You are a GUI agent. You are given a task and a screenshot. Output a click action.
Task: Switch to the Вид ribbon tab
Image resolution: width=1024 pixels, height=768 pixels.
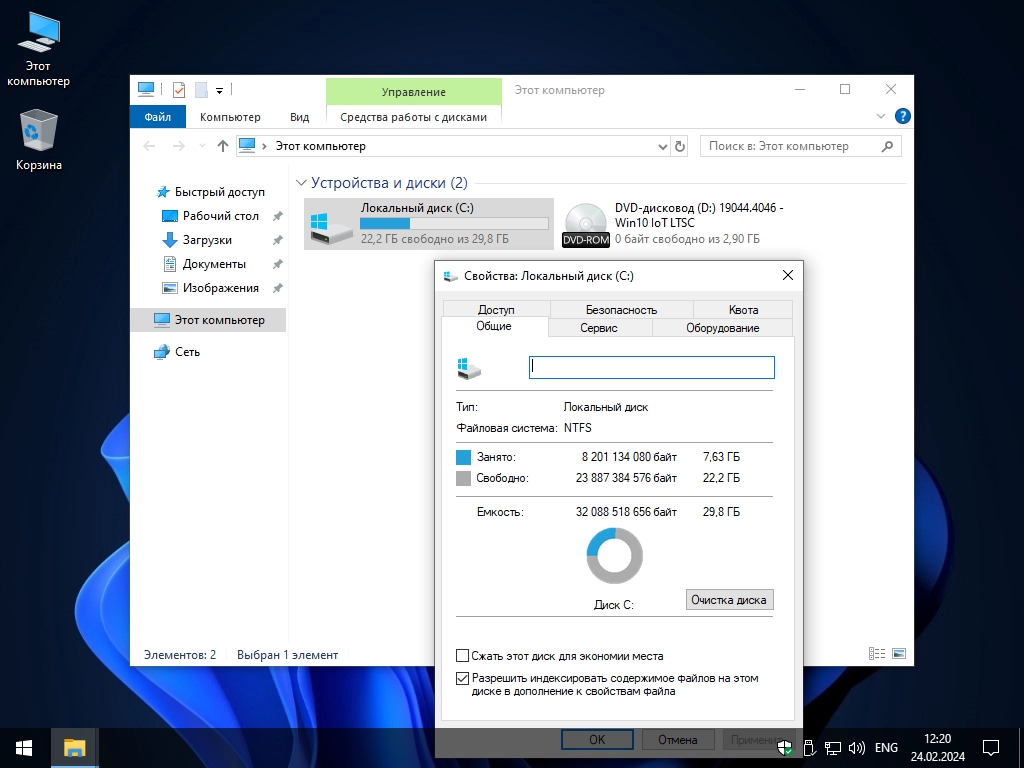click(300, 117)
